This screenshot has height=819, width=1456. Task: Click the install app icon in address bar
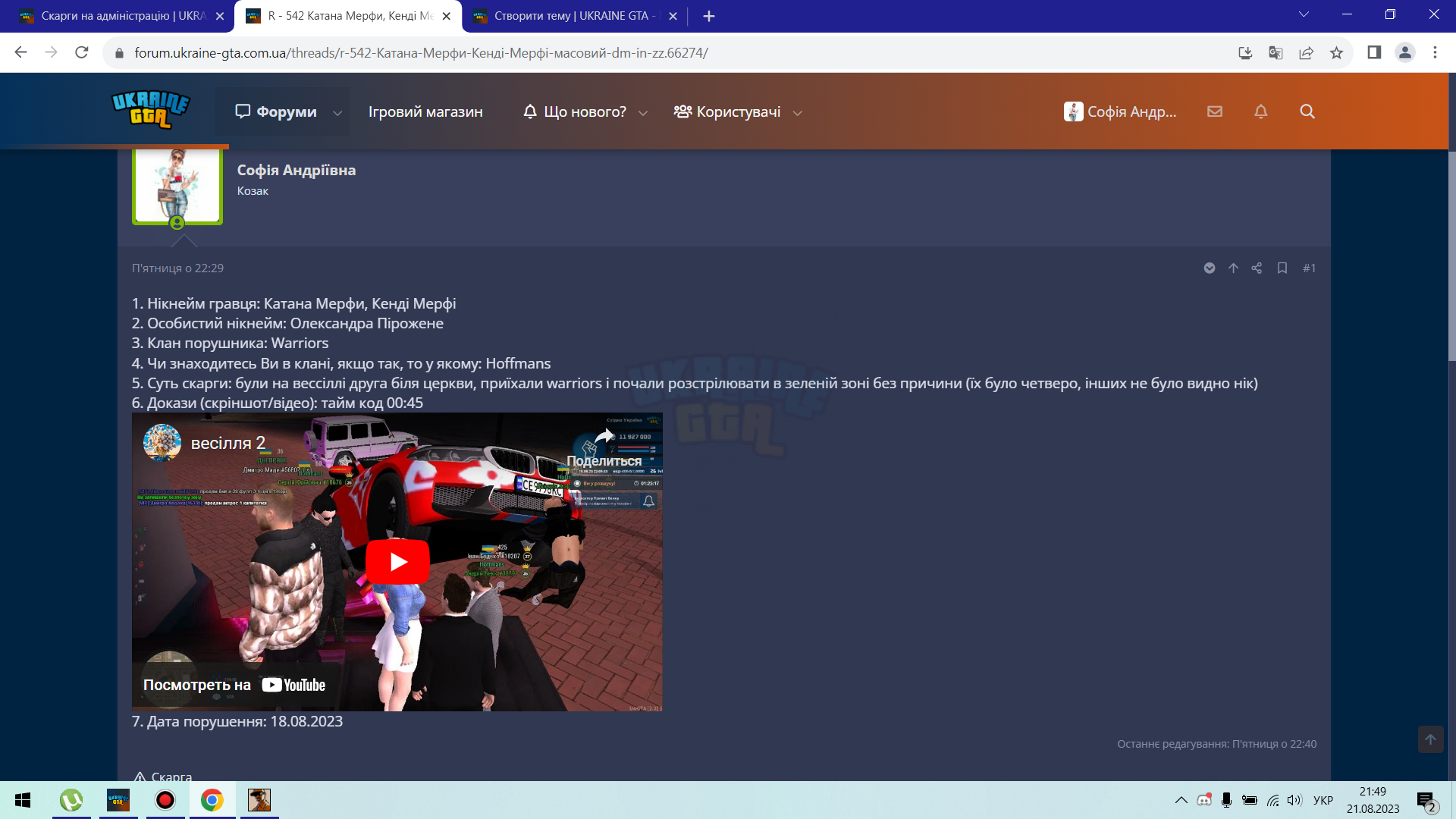tap(1245, 52)
